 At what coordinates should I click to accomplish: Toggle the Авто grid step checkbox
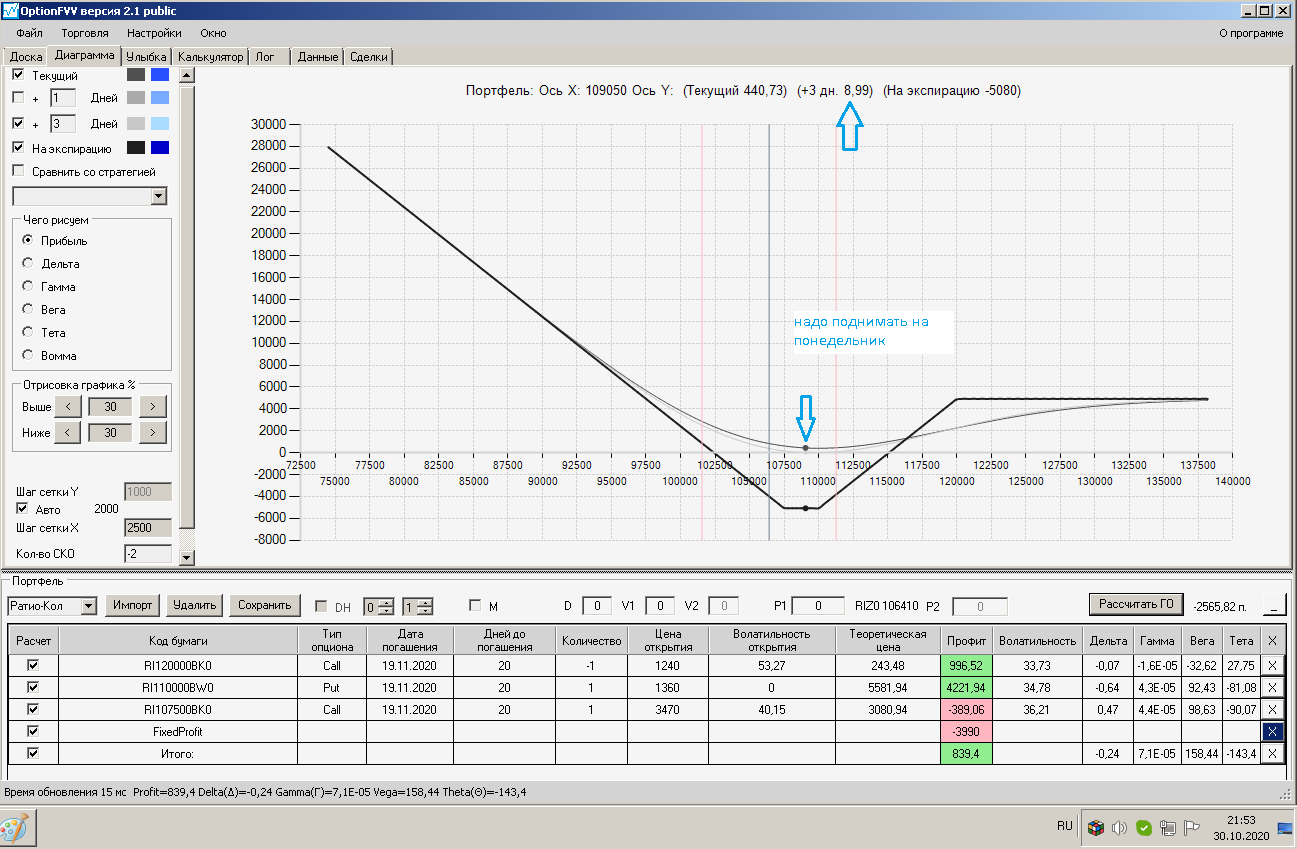tap(23, 509)
